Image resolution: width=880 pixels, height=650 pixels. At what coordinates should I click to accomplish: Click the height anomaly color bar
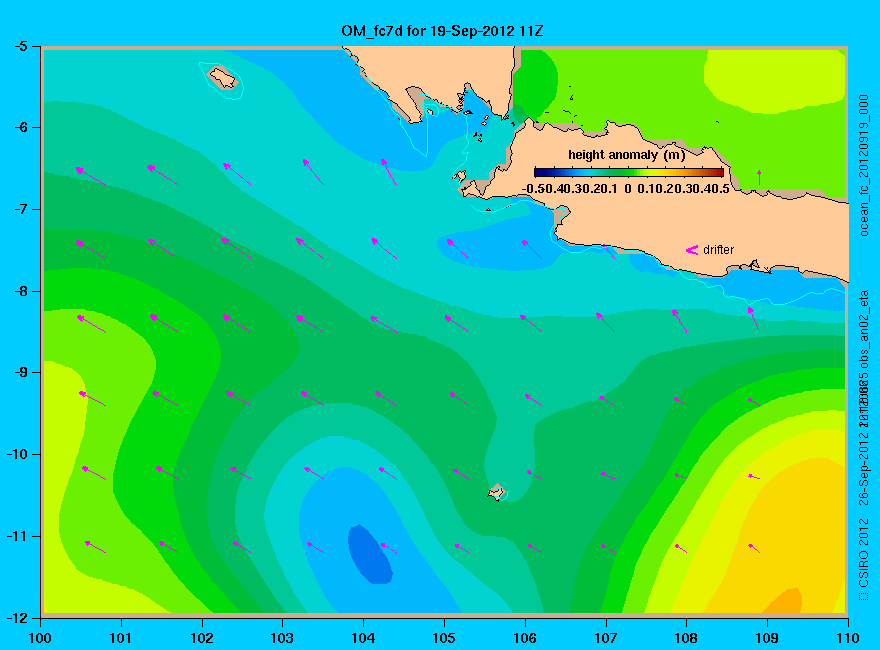click(629, 172)
